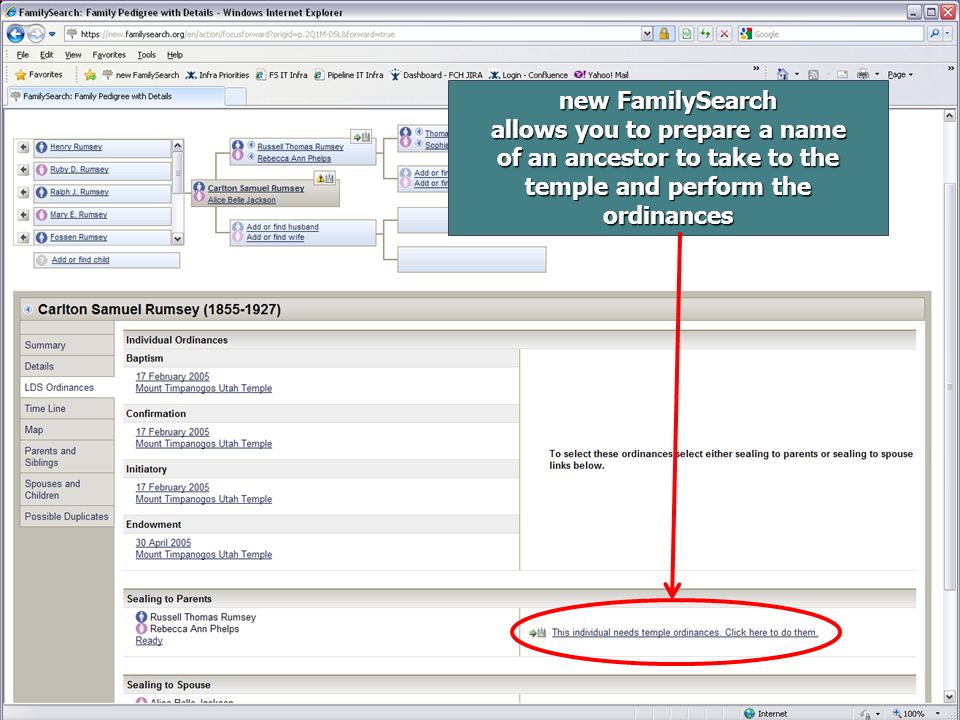Screen dimensions: 960x720
Task: Click arrow button beside Mary E. Rumsey
Action: 23,215
